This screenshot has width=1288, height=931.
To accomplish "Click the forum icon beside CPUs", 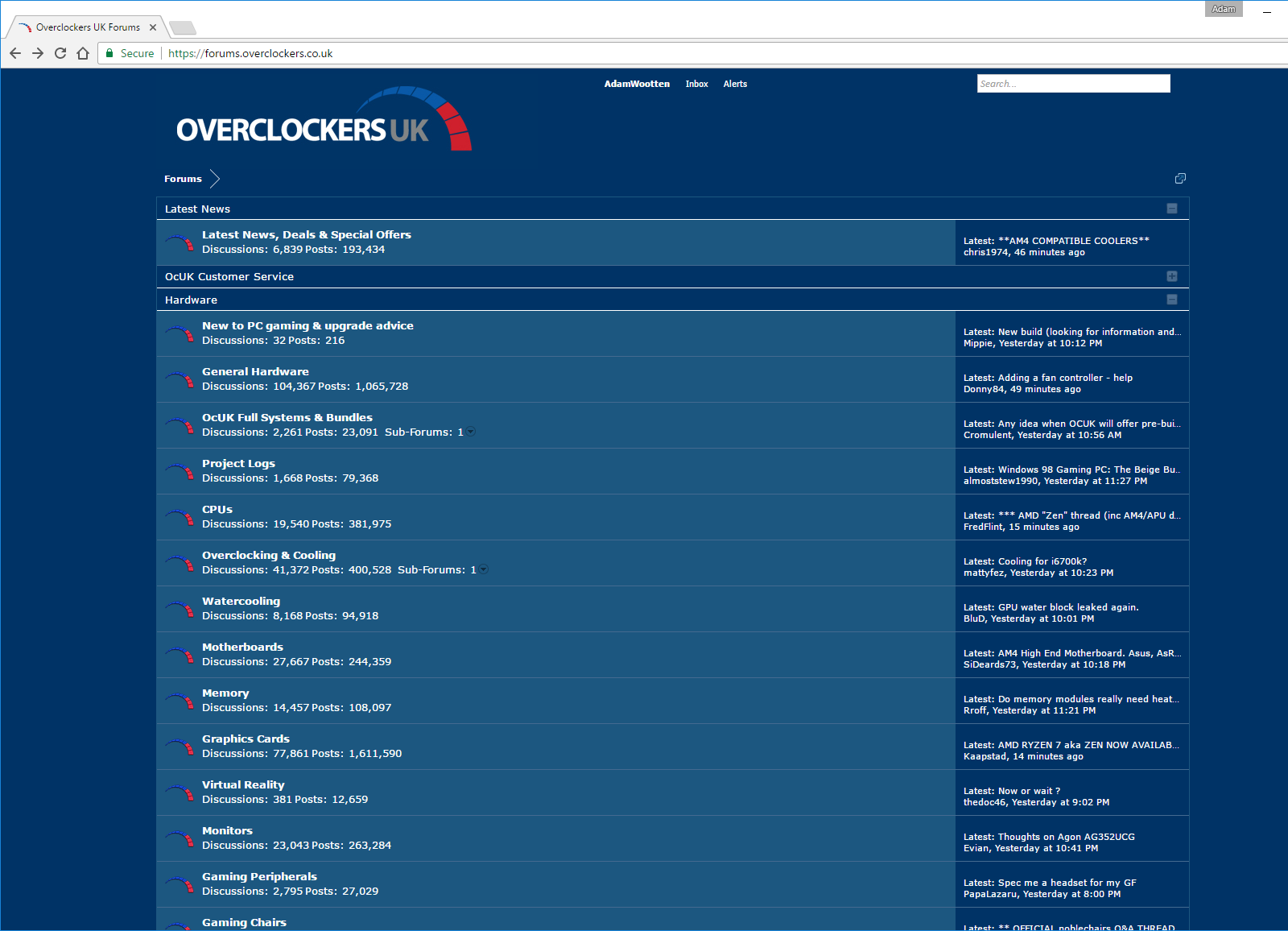I will pyautogui.click(x=180, y=517).
